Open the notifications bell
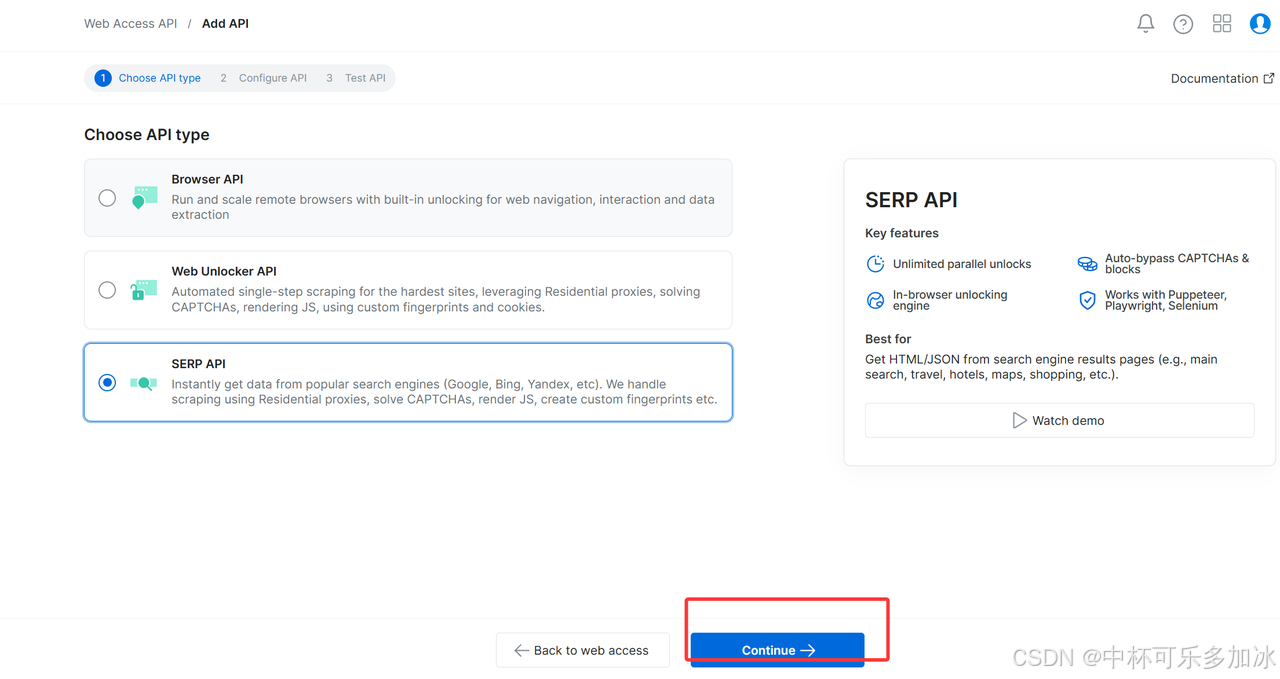The width and height of the screenshot is (1280, 679). tap(1146, 23)
